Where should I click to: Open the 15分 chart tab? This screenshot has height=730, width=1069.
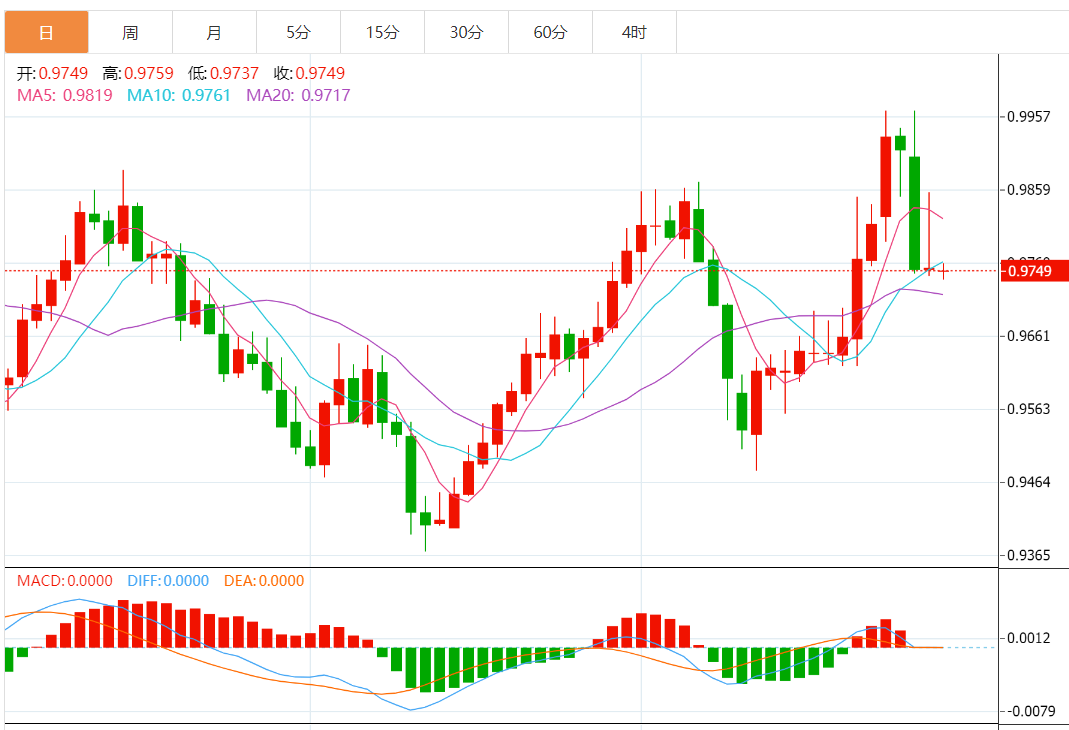coord(382,32)
